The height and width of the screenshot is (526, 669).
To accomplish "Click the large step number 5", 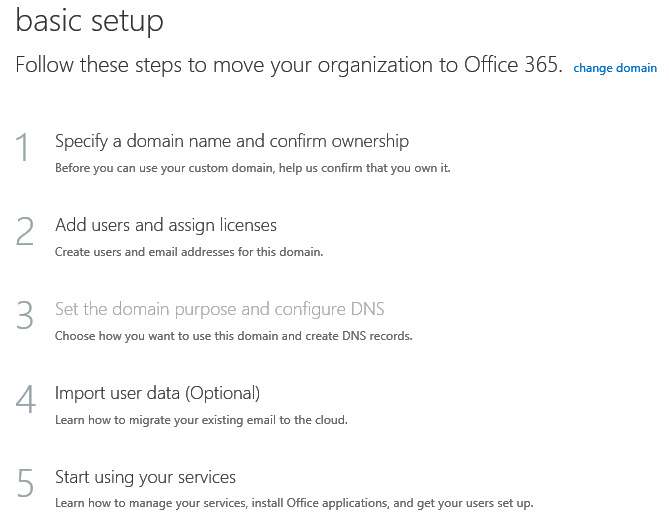I will (25, 485).
